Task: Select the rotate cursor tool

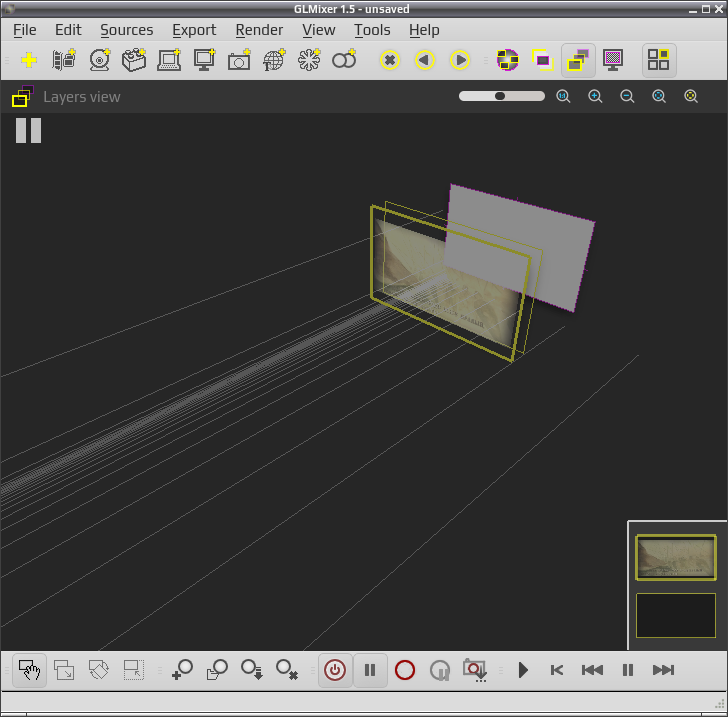Action: tap(99, 670)
